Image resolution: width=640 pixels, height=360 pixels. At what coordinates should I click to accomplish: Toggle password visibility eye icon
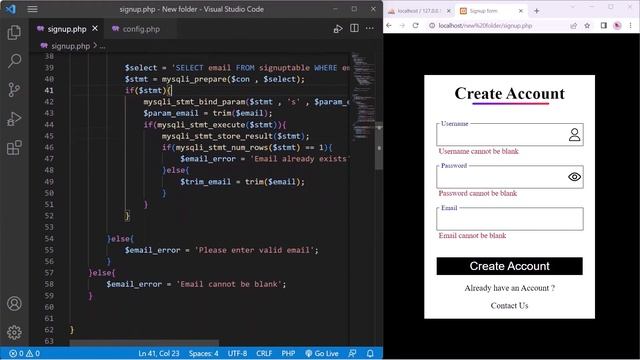[574, 177]
